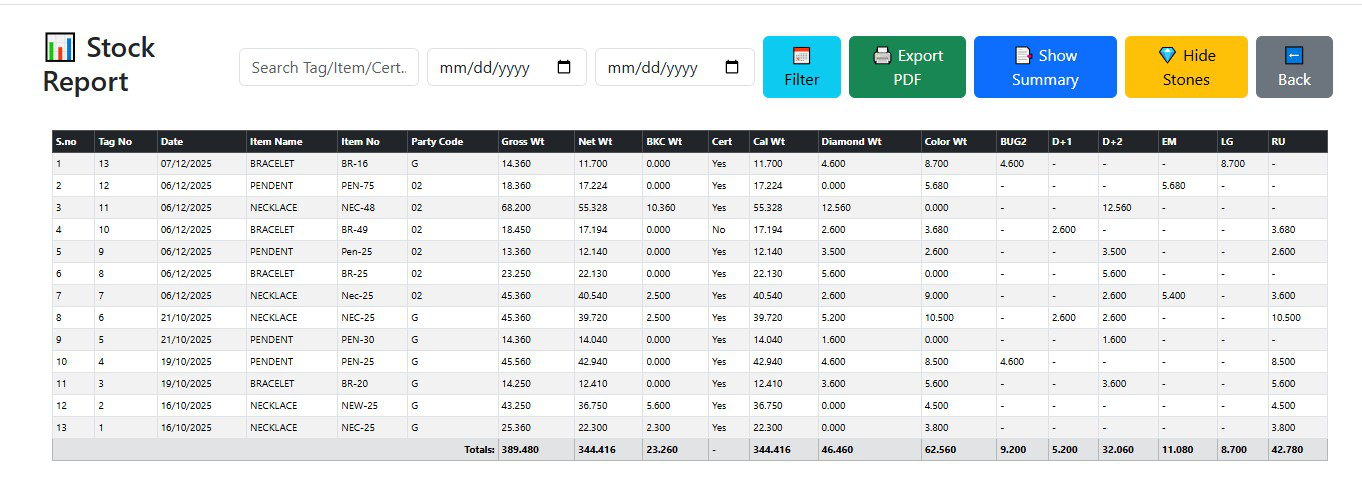Screen dimensions: 1362x497
Task: Select the Party Code column header
Action: point(437,142)
